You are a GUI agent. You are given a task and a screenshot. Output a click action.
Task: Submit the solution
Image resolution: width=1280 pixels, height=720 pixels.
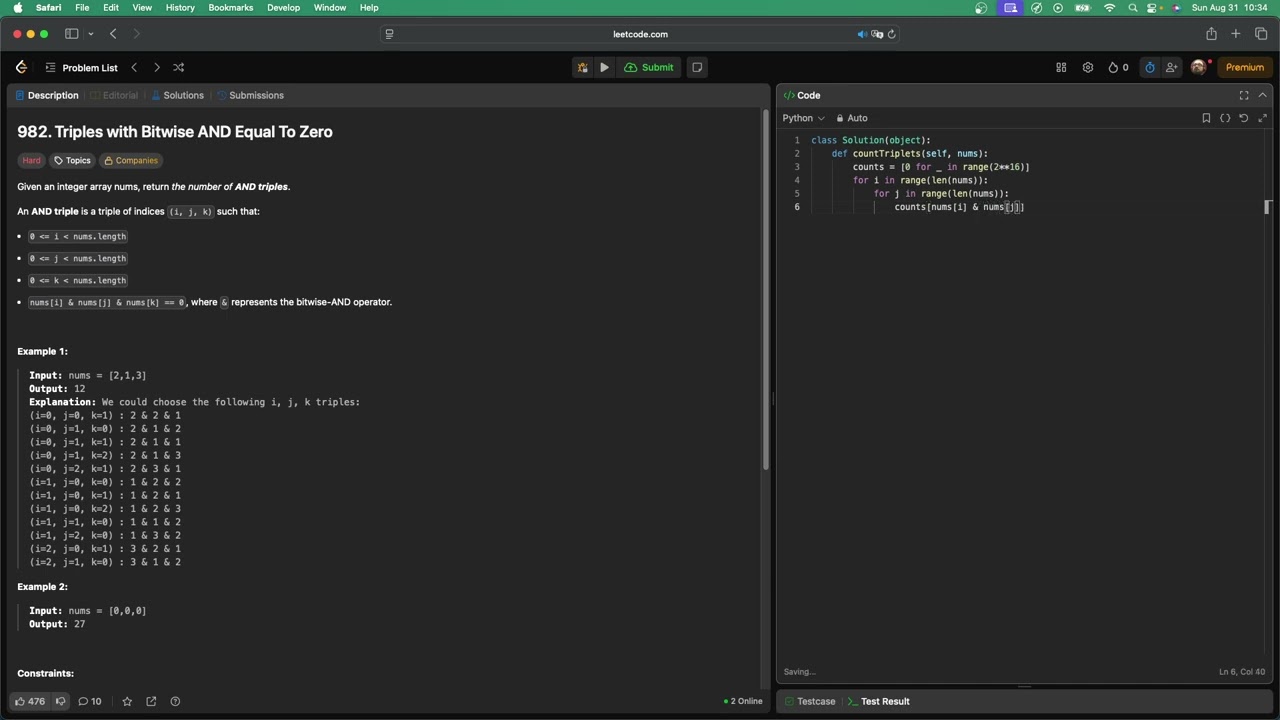(x=649, y=67)
